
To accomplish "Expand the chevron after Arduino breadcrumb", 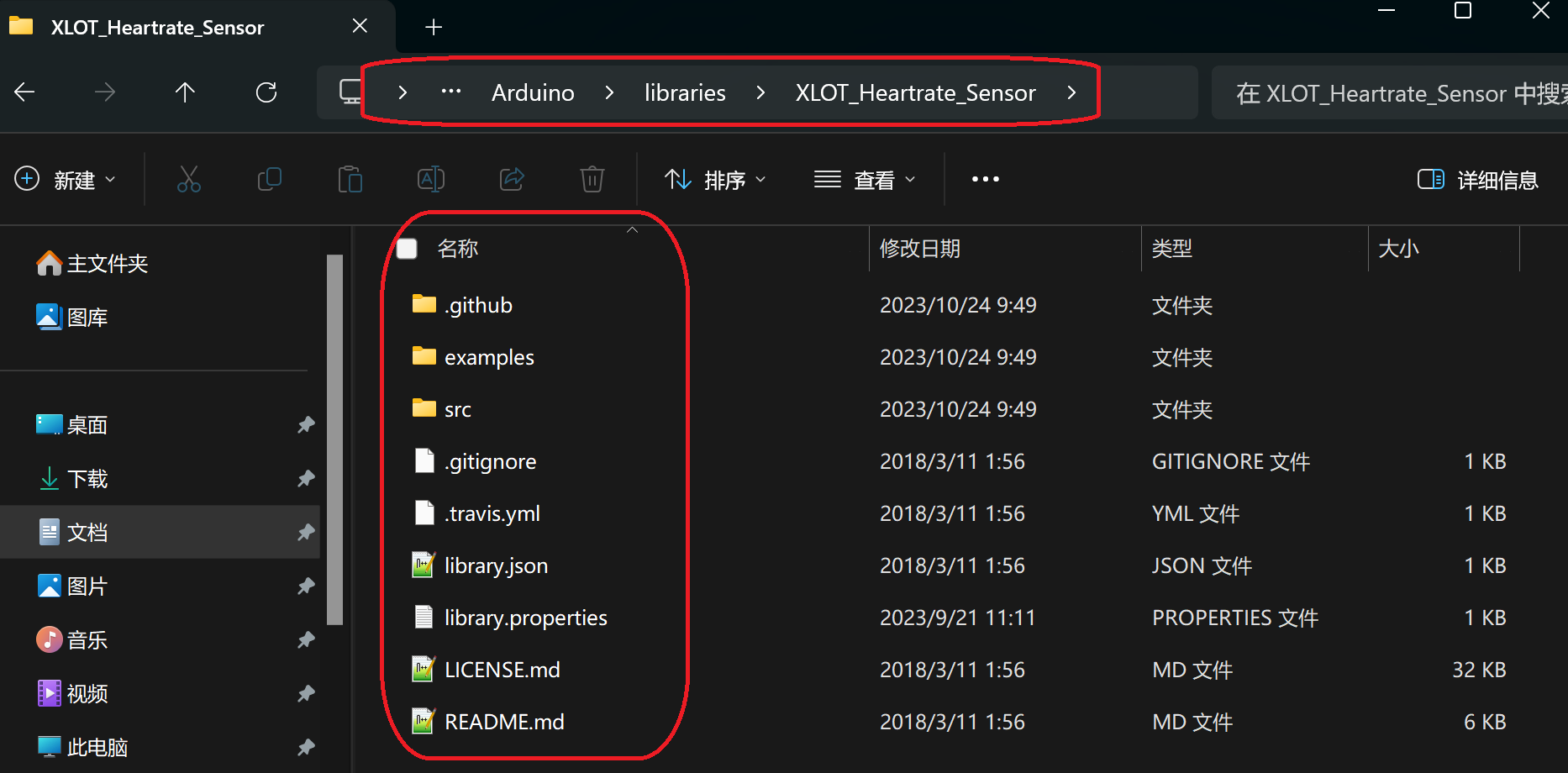I will click(x=610, y=92).
